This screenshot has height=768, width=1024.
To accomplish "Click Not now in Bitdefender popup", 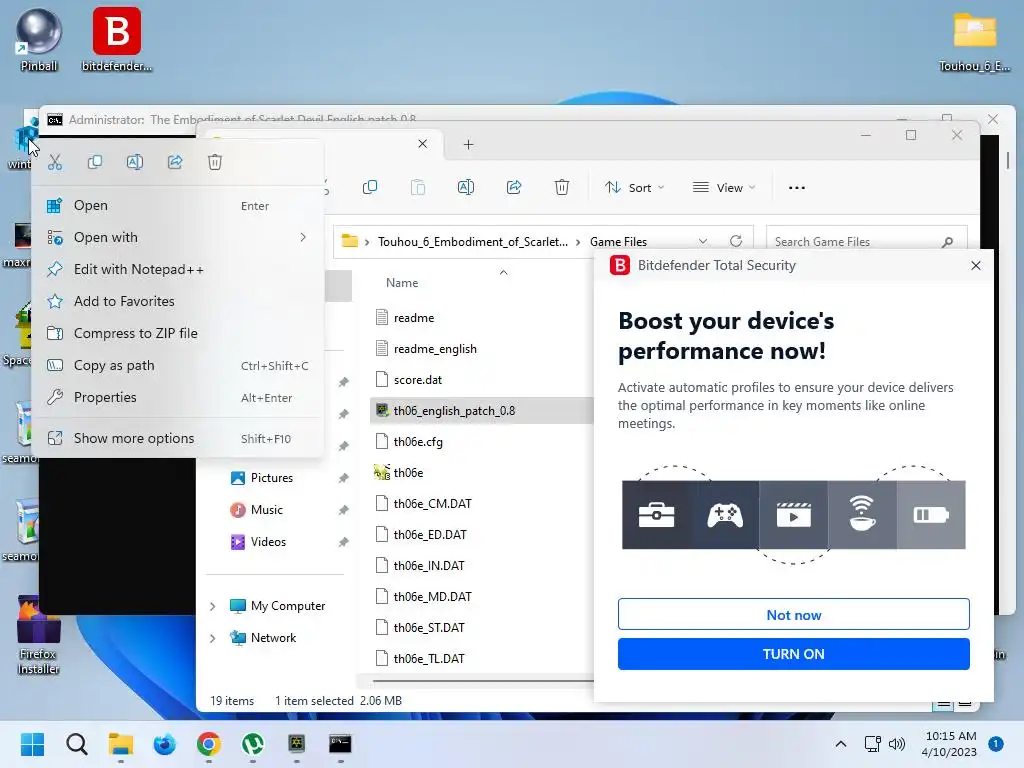I will coord(793,615).
